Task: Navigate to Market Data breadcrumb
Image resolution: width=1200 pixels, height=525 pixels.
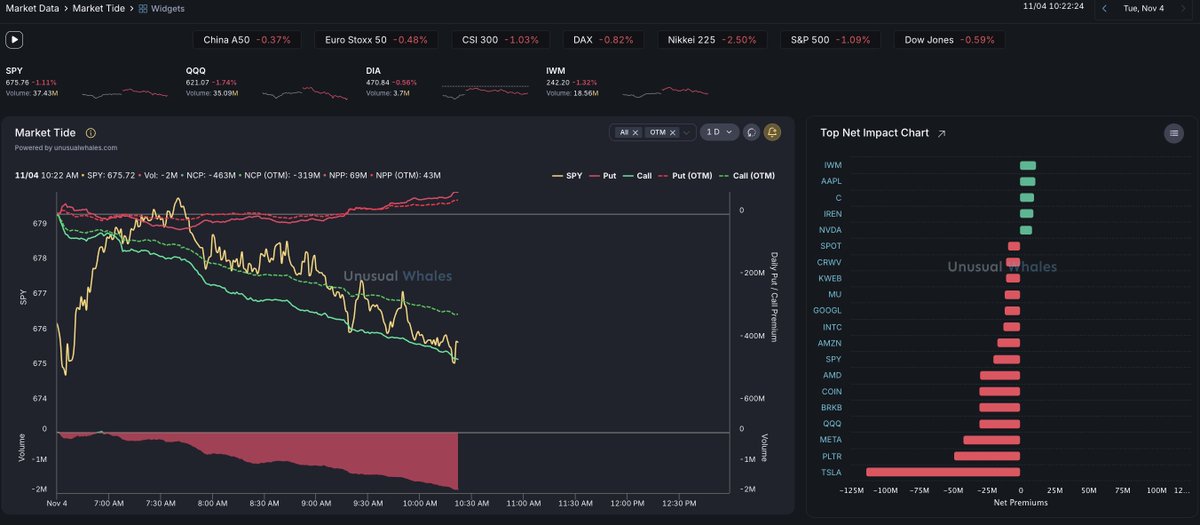Action: pyautogui.click(x=33, y=8)
